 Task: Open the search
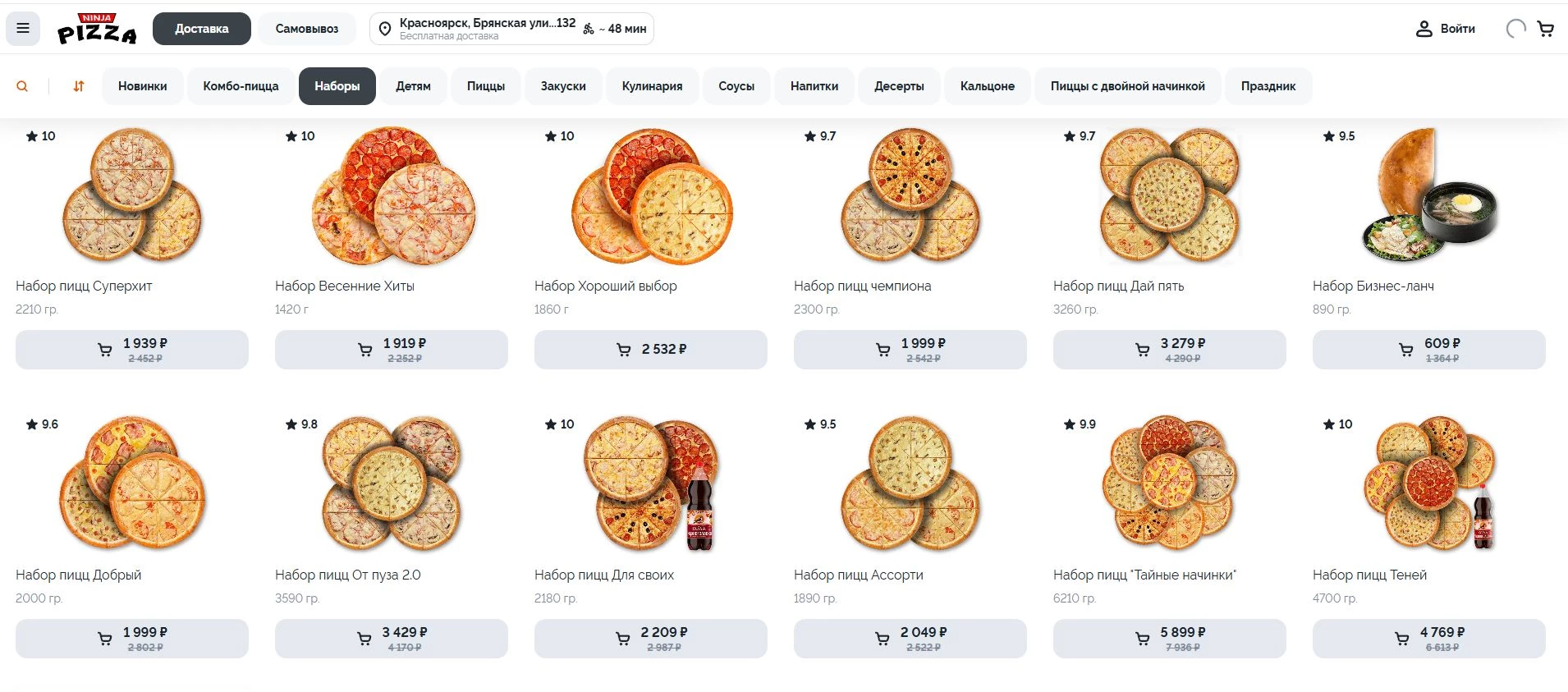tap(22, 85)
